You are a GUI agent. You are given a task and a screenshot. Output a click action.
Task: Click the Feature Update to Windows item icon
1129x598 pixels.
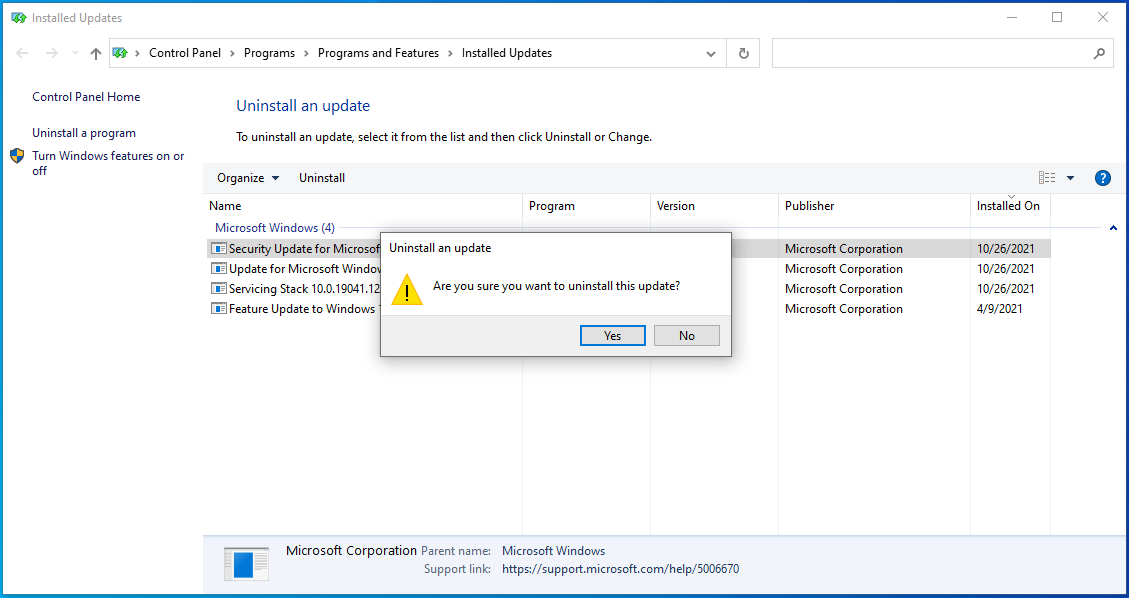218,308
